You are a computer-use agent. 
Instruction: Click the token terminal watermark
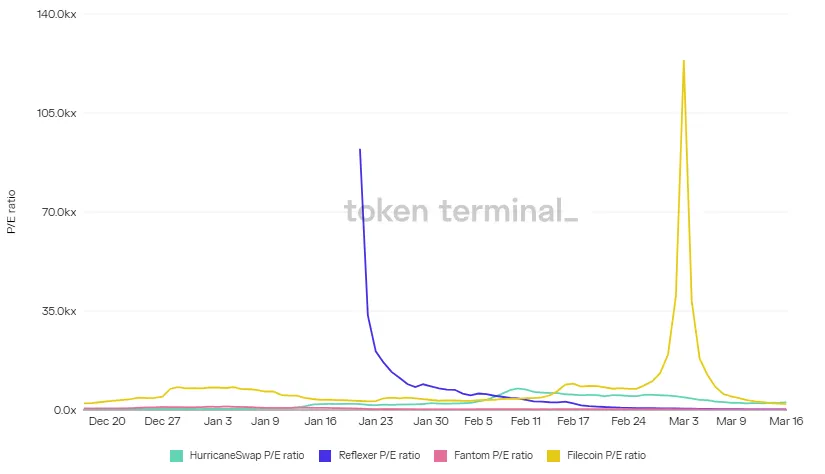tap(461, 210)
